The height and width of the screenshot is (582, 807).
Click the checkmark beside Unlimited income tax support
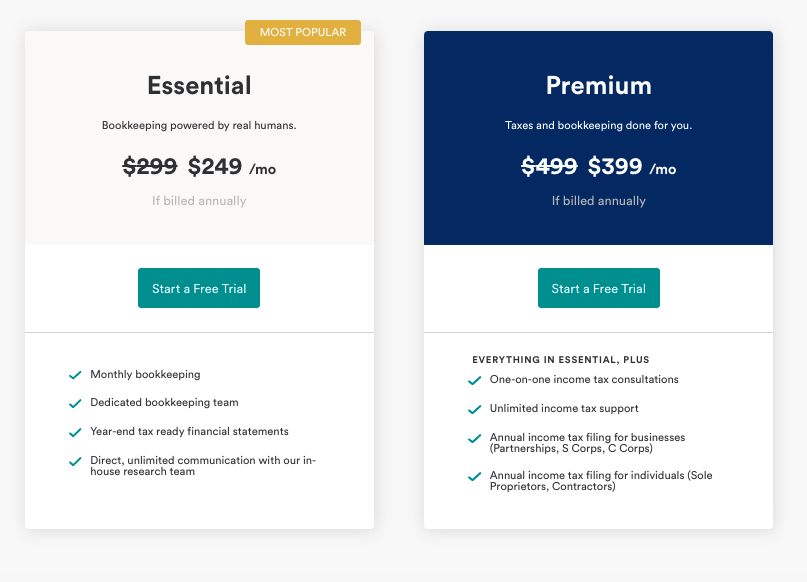[x=475, y=409]
